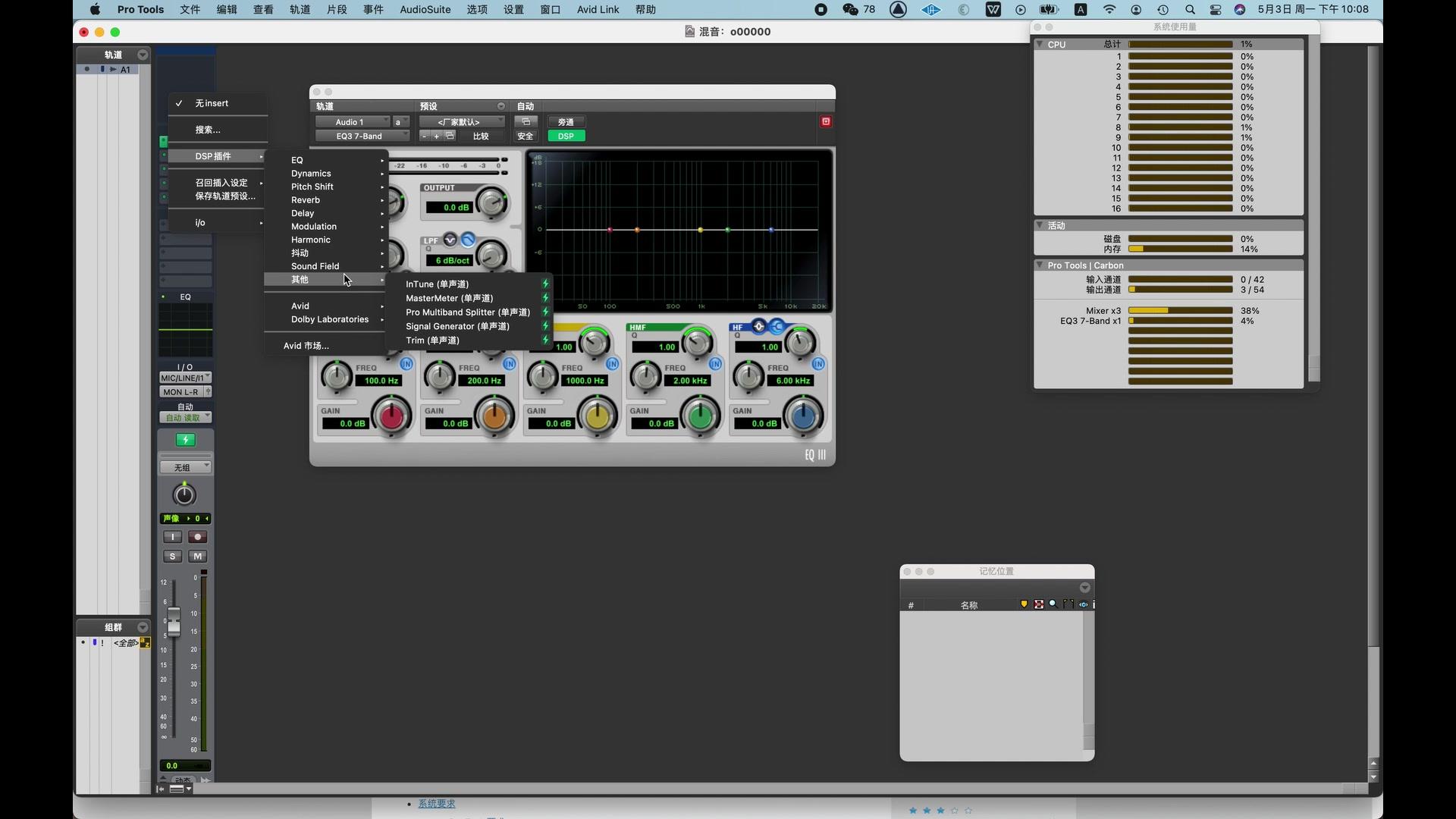Open the 自动 读取 automation mode dropdown
The image size is (1456, 819).
[185, 418]
